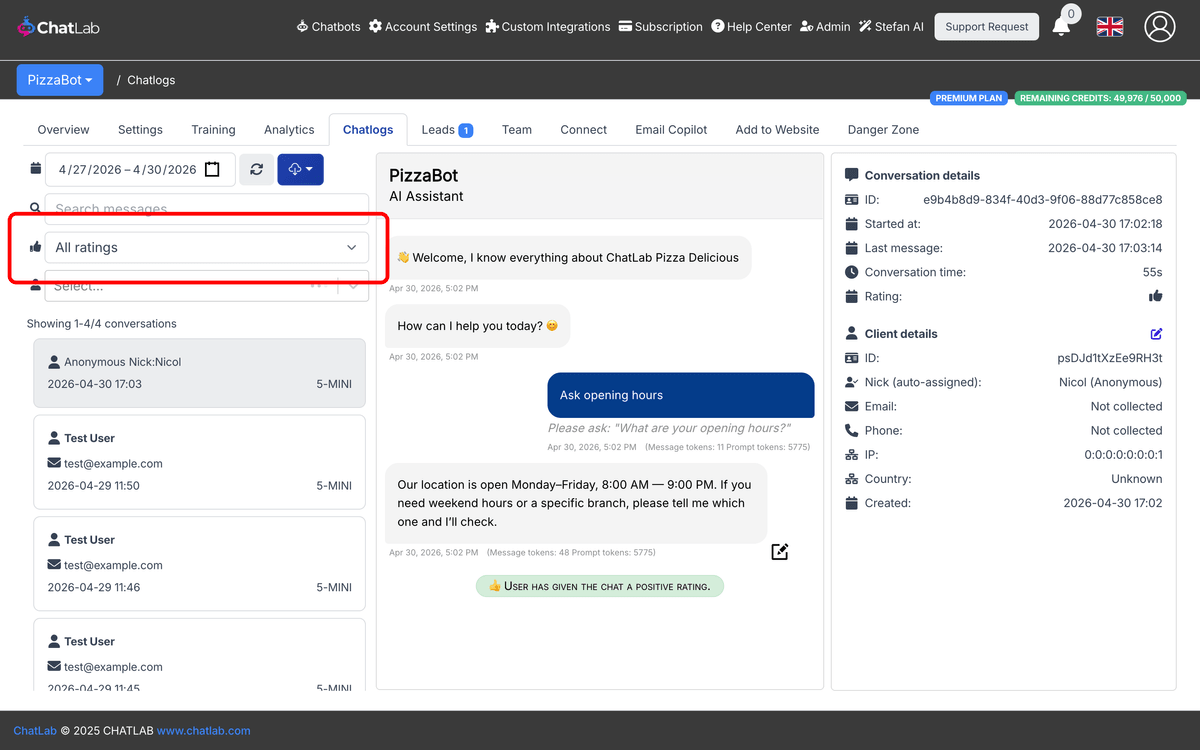The image size is (1200, 750).
Task: Click the Support Request button
Action: [986, 27]
